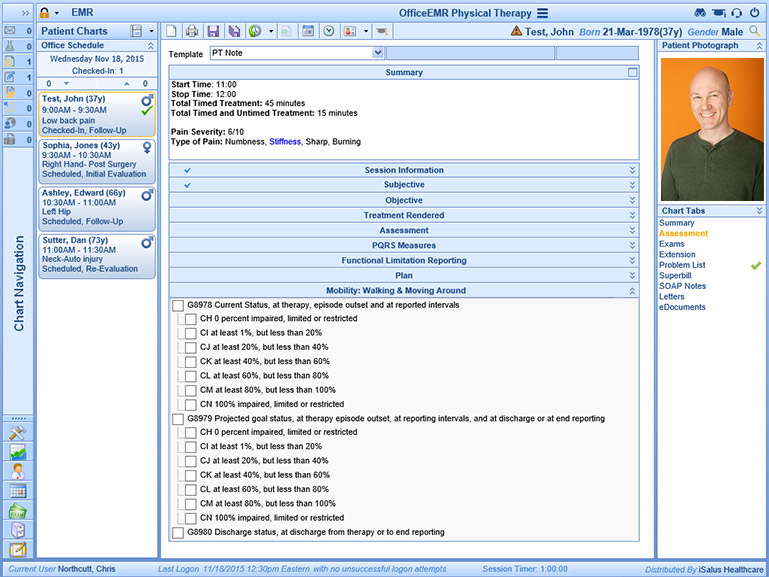Viewport: 769px width, 577px height.
Task: Check G8980 Discharge status checkbox
Action: point(178,533)
